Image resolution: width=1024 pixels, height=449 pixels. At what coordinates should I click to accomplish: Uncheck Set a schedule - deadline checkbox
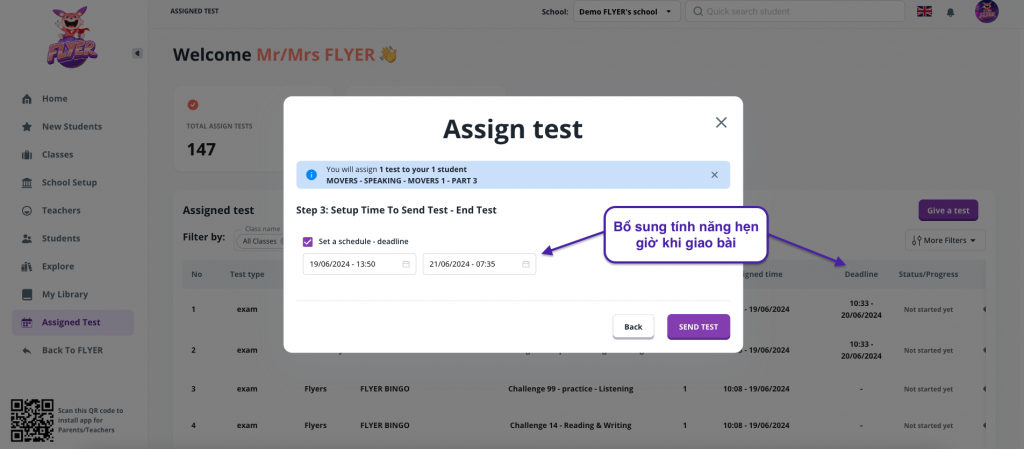click(308, 241)
